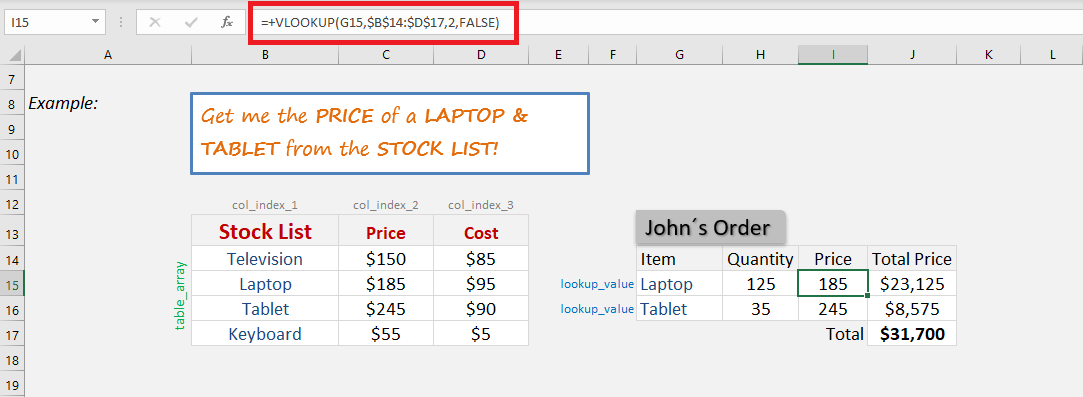The image size is (1083, 397).
Task: Select the Television cost cell $85
Action: [x=481, y=259]
